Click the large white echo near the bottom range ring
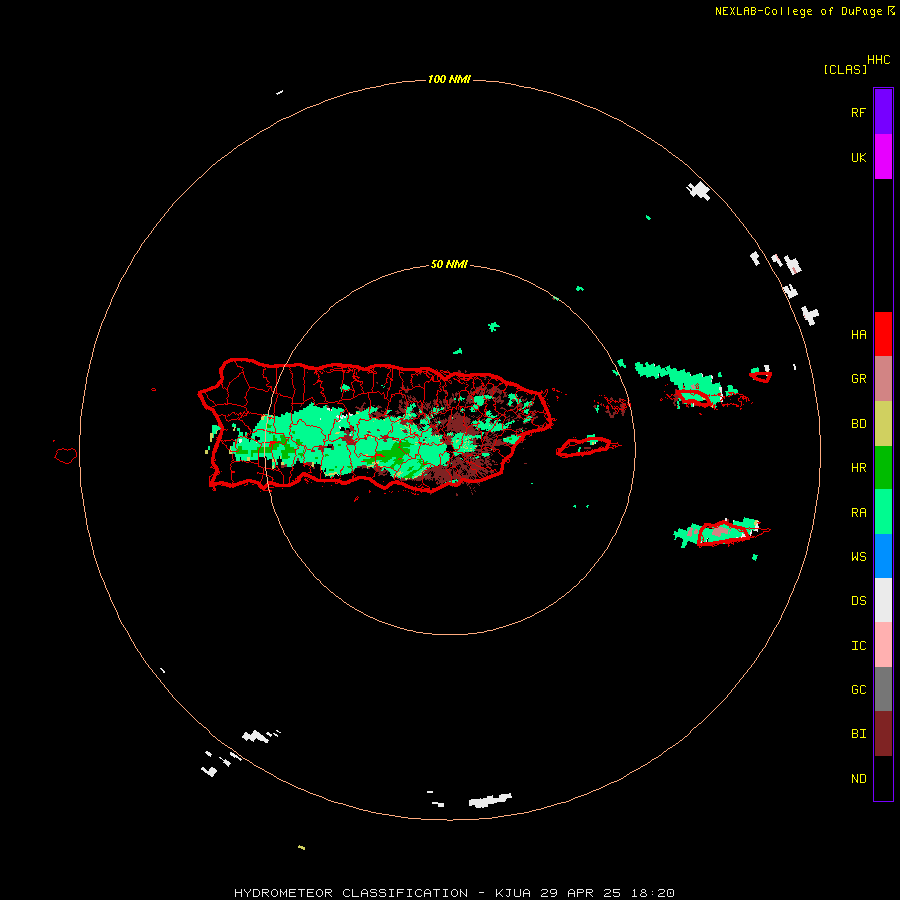 coord(490,800)
